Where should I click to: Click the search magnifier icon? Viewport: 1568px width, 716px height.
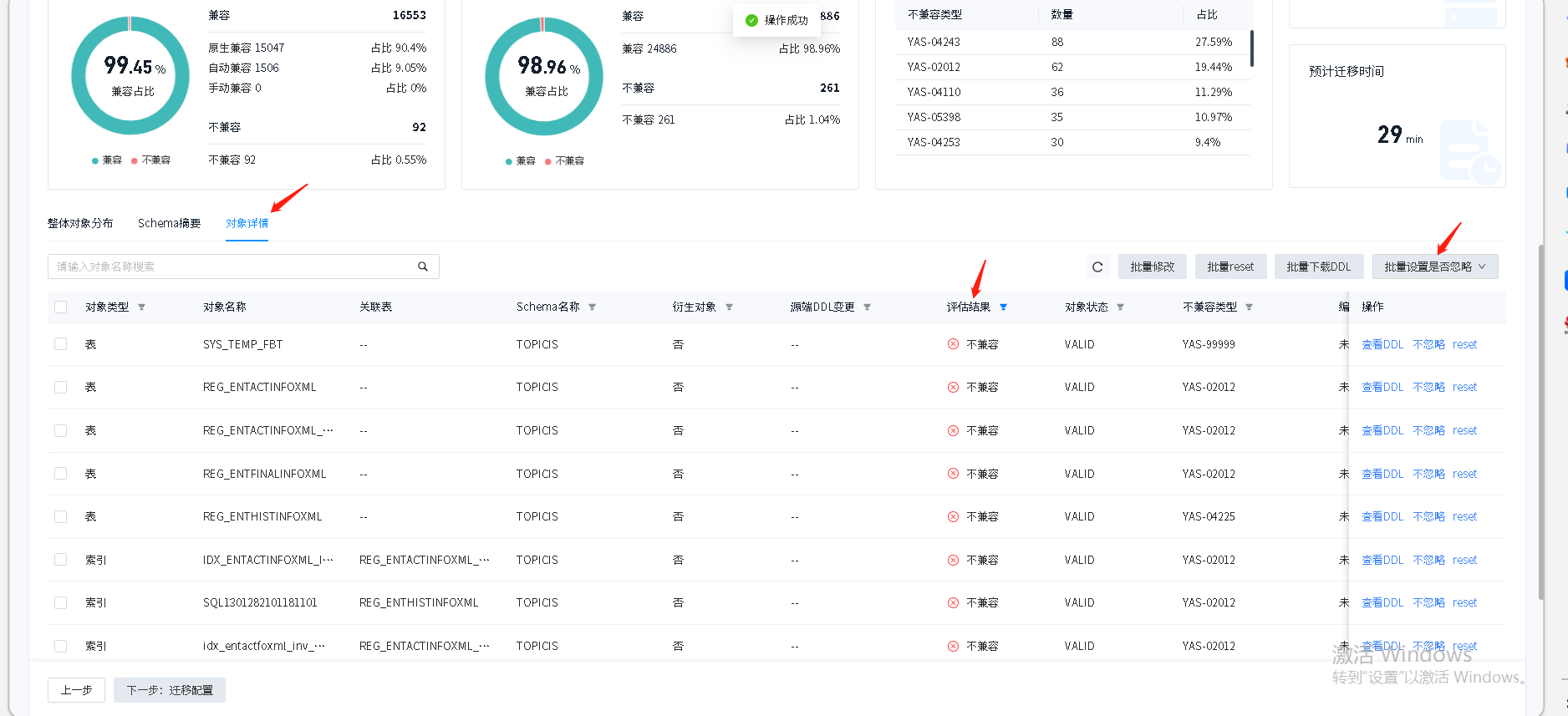click(423, 267)
